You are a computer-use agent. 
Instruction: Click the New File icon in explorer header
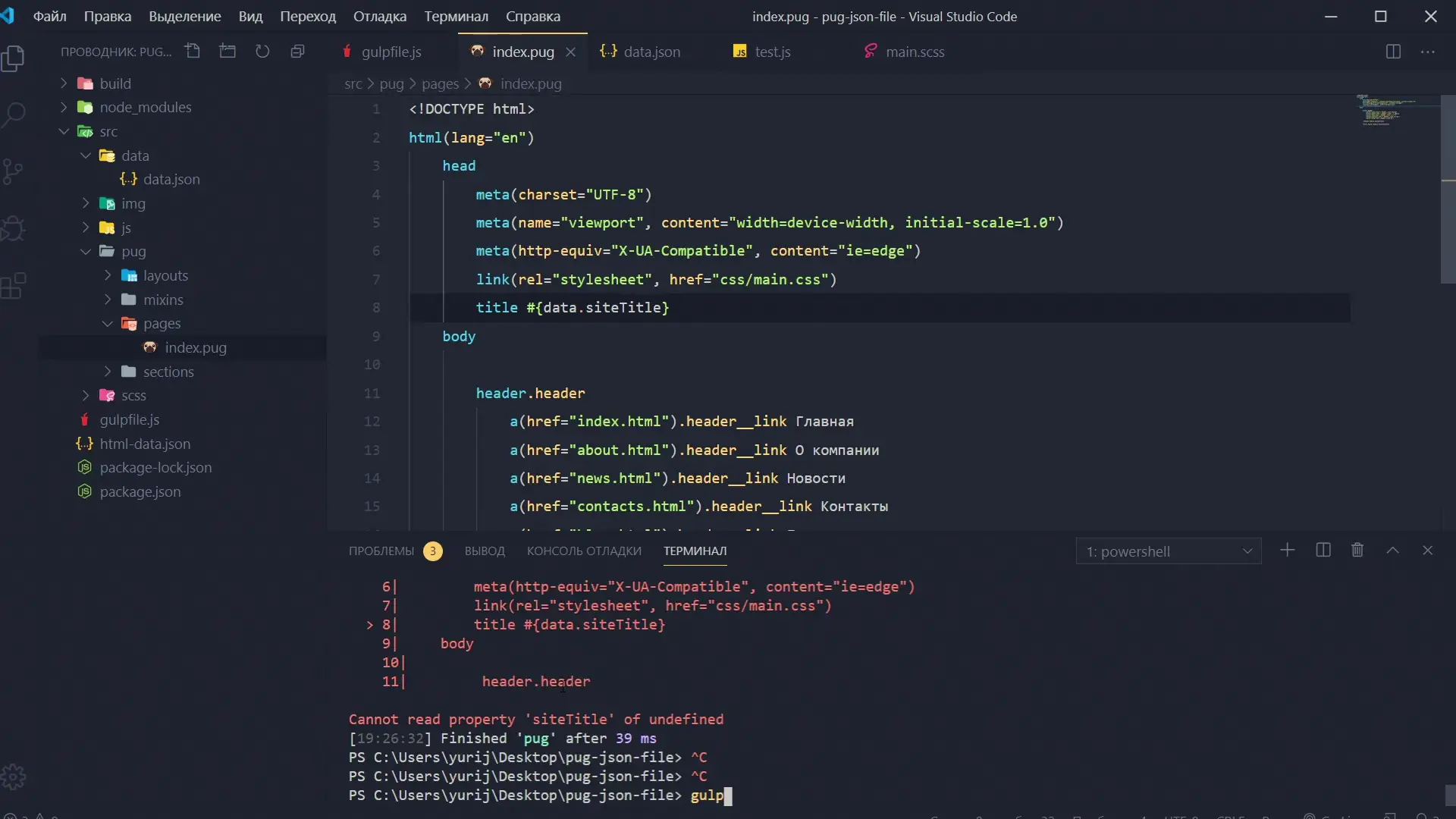tap(193, 52)
